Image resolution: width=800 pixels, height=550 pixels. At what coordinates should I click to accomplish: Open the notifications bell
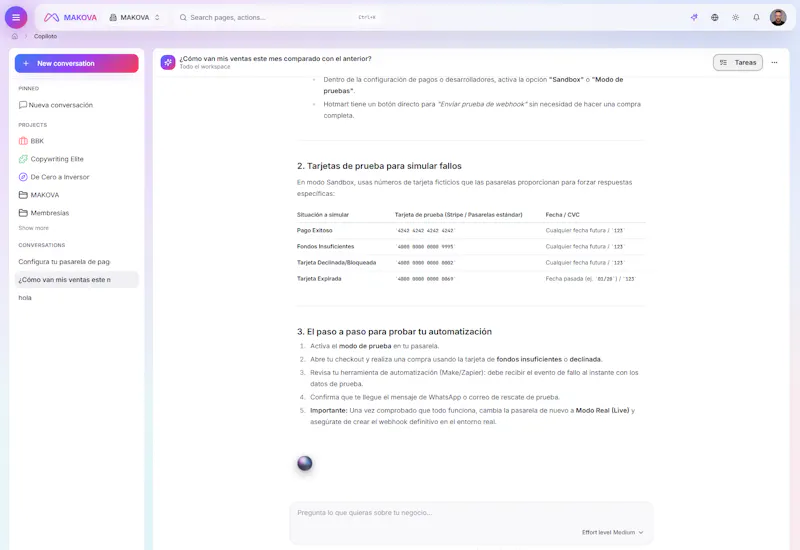click(x=756, y=17)
